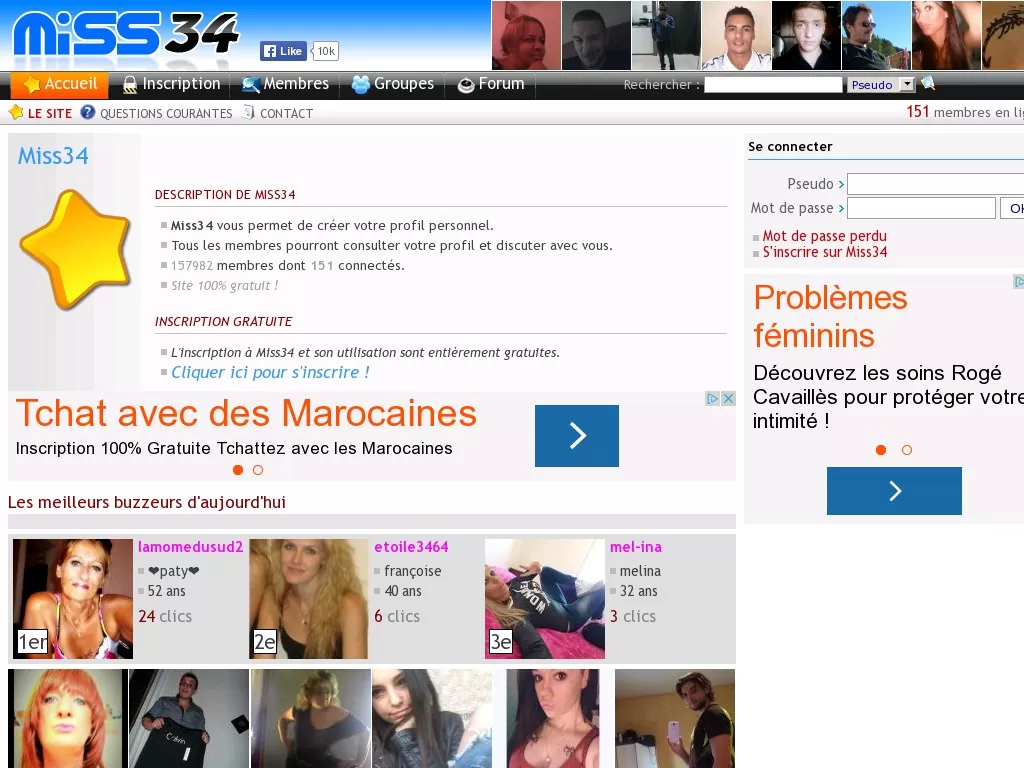
Task: Click the Rechercher search input field
Action: [x=773, y=85]
